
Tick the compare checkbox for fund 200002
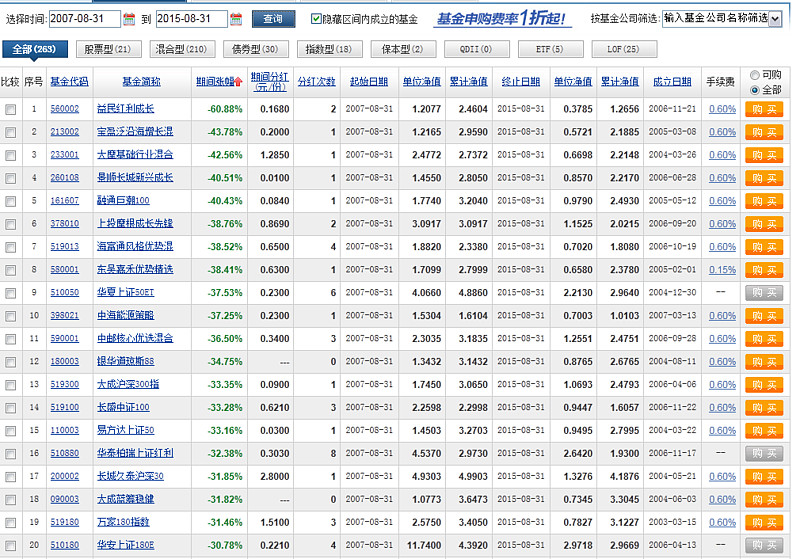pos(11,476)
